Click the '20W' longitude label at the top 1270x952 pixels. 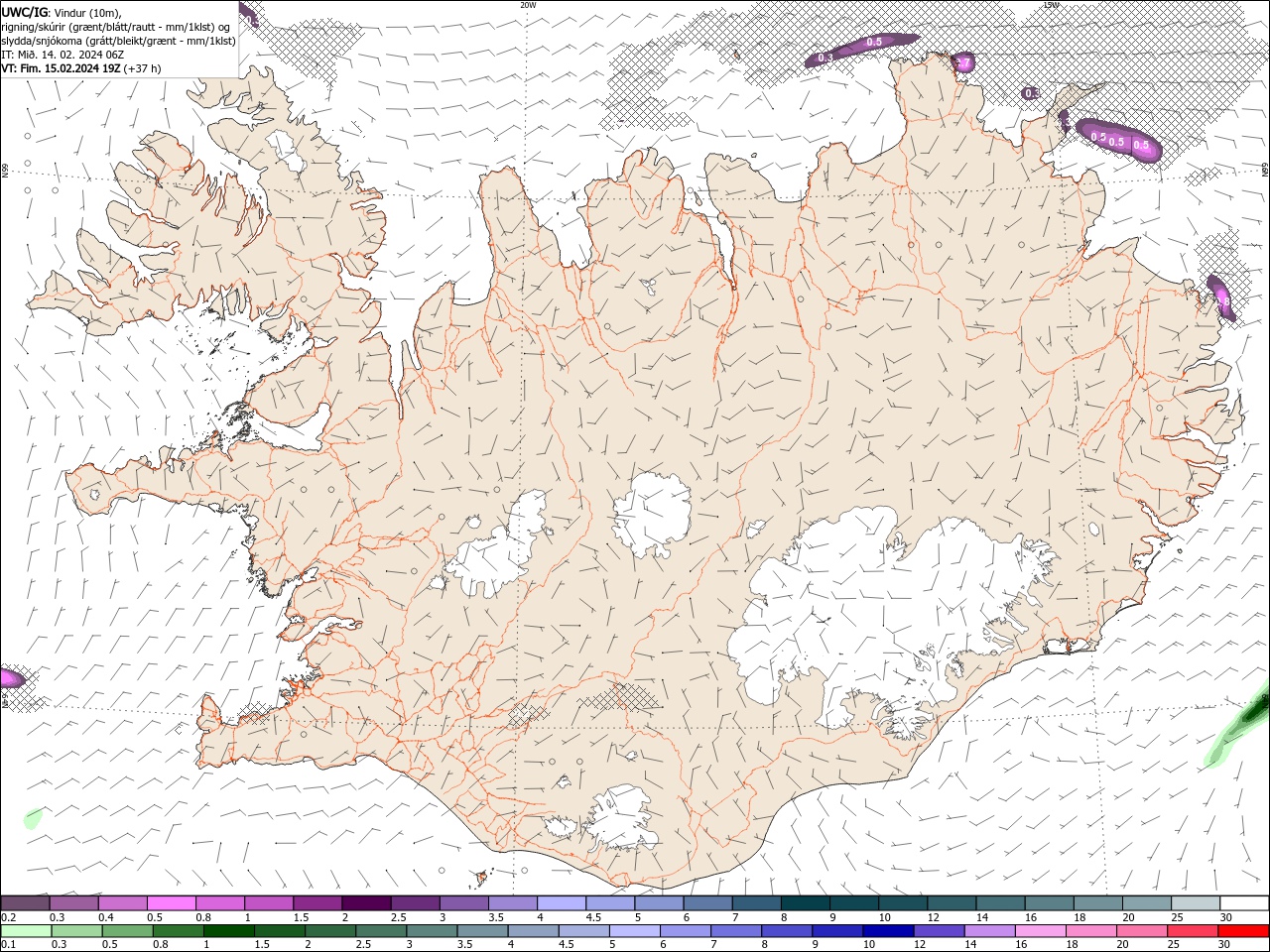[x=528, y=5]
